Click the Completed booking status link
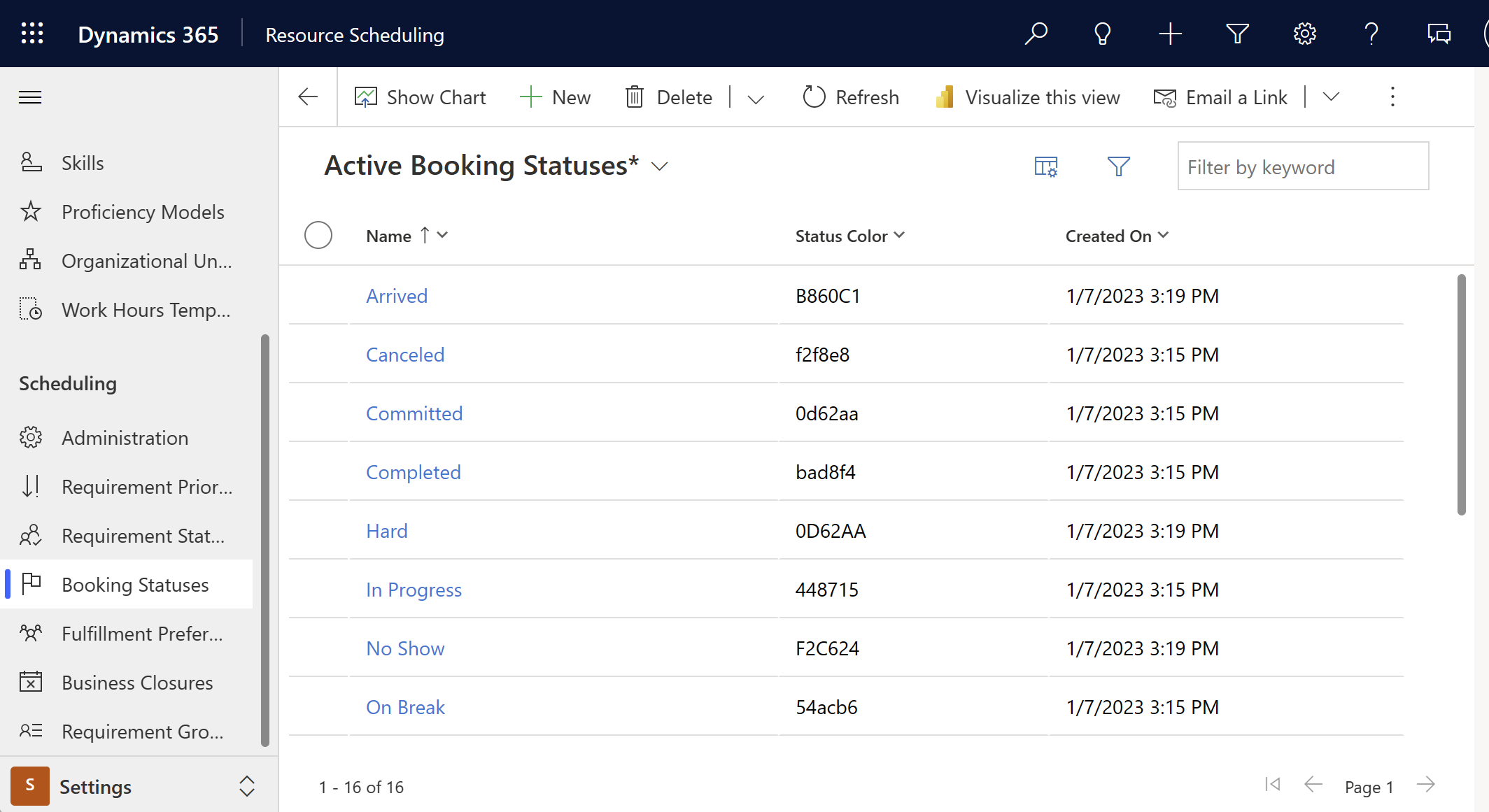1489x812 pixels. pos(413,471)
